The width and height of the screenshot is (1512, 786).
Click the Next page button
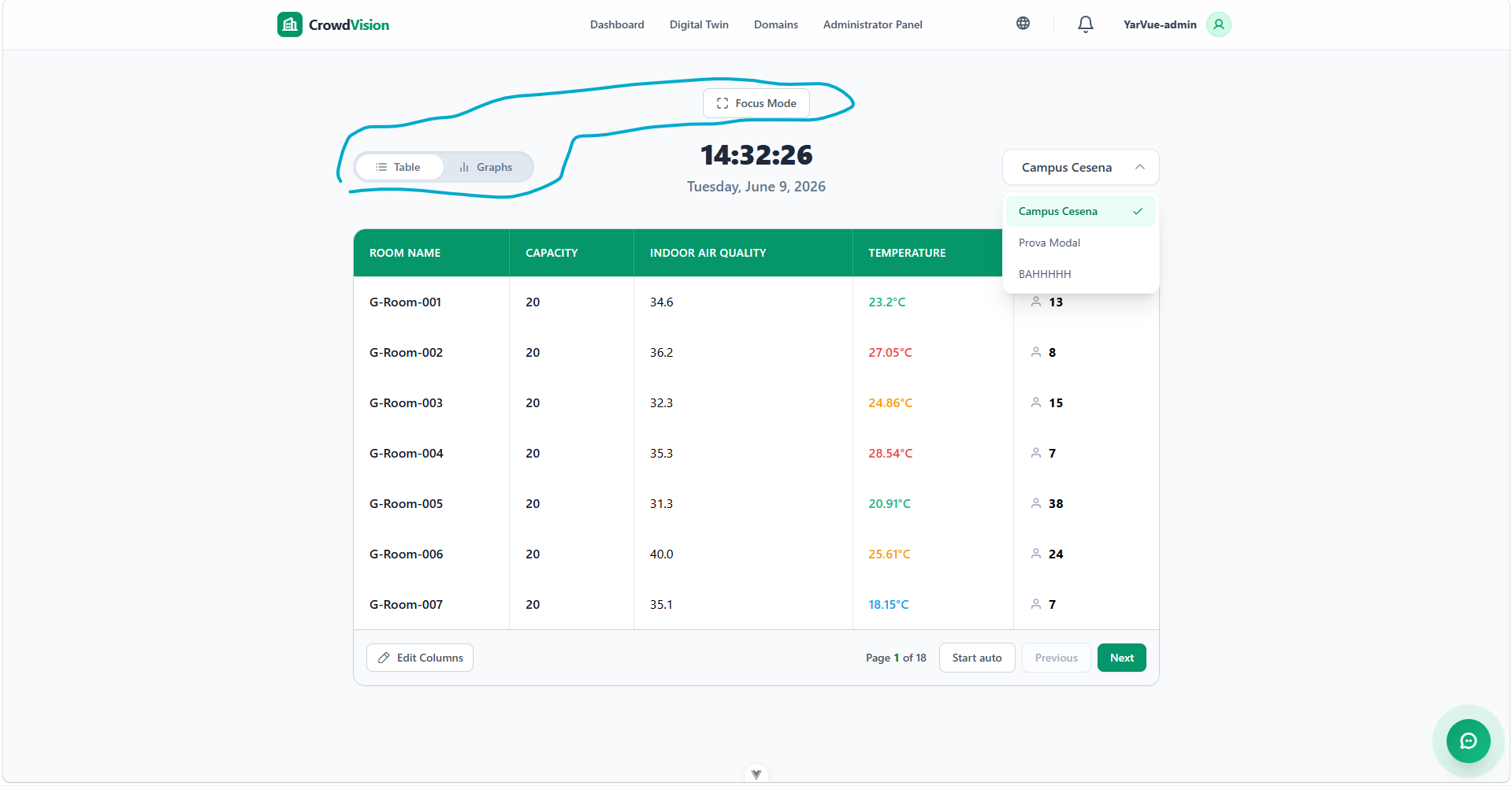coord(1121,658)
